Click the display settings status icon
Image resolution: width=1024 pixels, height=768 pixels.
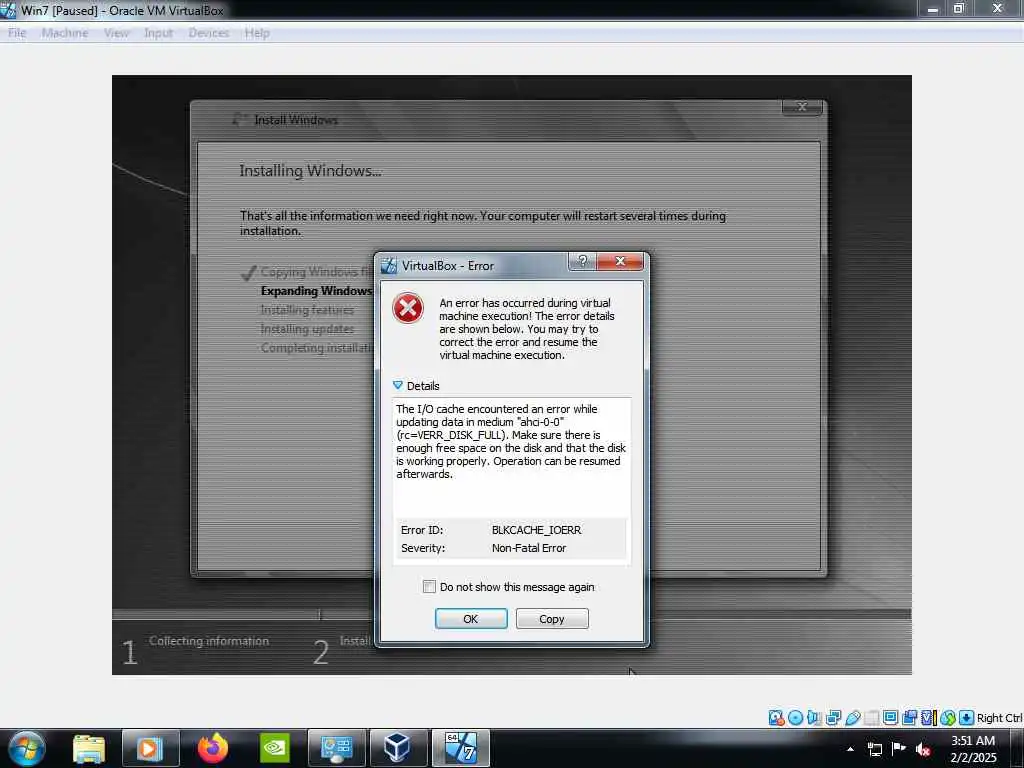coord(890,718)
